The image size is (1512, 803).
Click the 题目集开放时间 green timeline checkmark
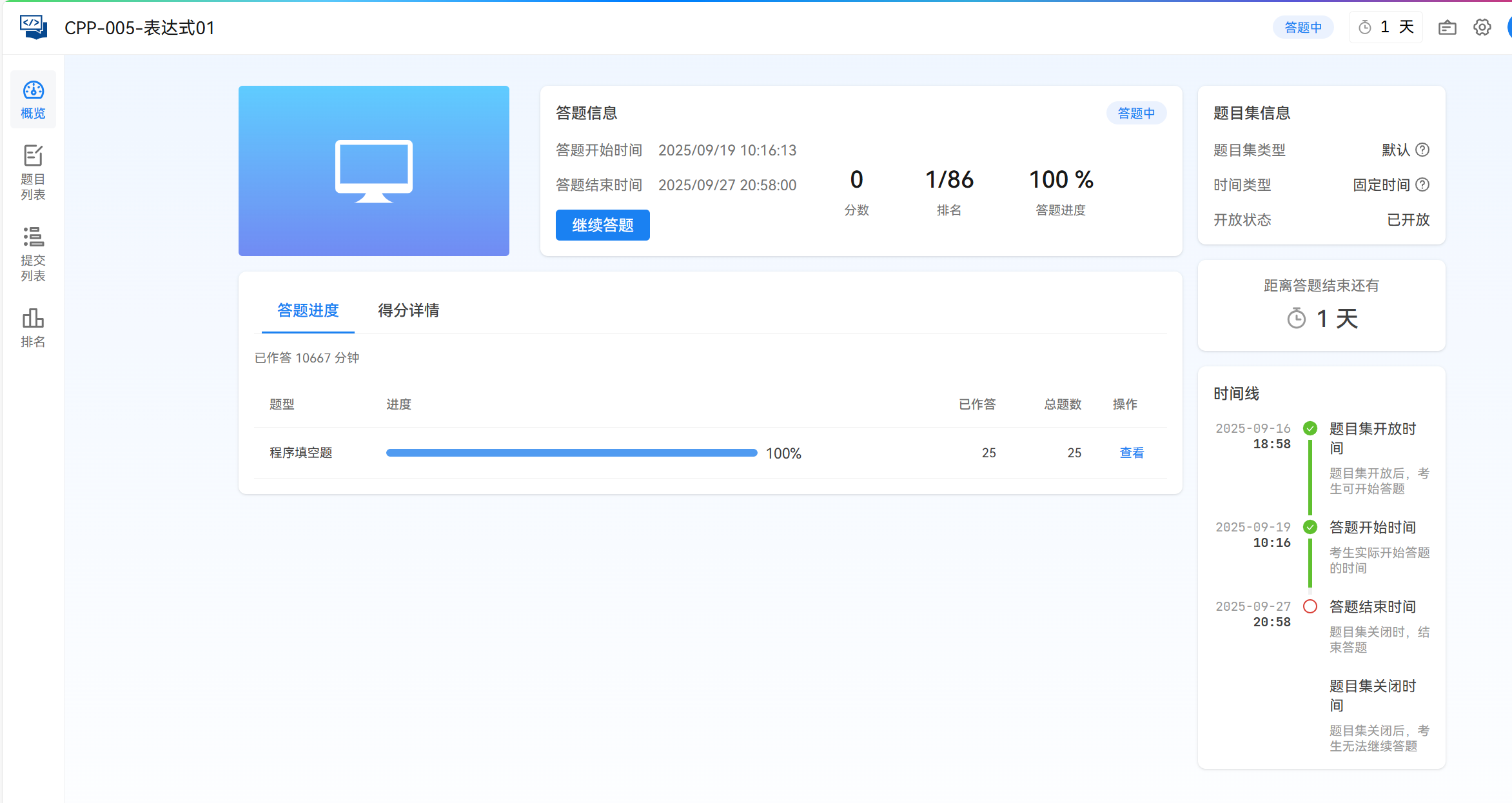click(x=1310, y=428)
